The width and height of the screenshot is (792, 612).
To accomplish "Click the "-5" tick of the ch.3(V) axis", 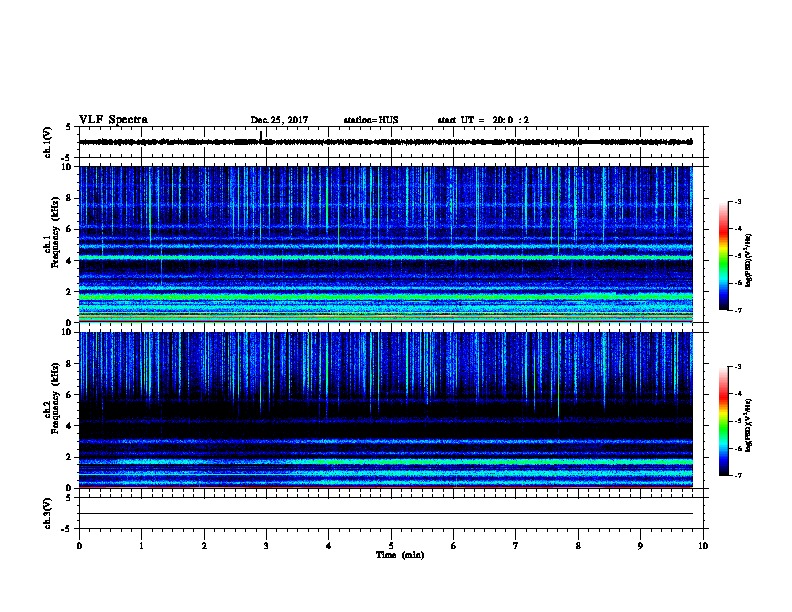I will click(x=67, y=529).
